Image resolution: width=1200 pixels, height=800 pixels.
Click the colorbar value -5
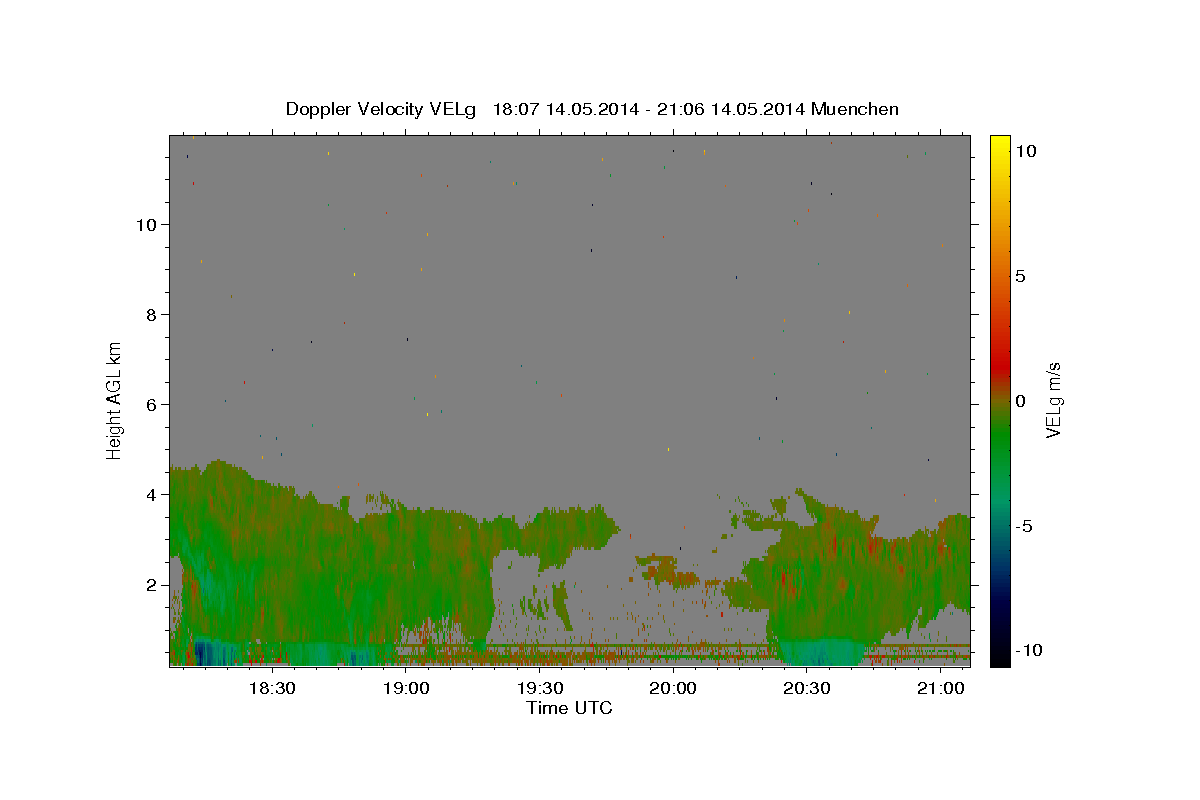[1024, 526]
